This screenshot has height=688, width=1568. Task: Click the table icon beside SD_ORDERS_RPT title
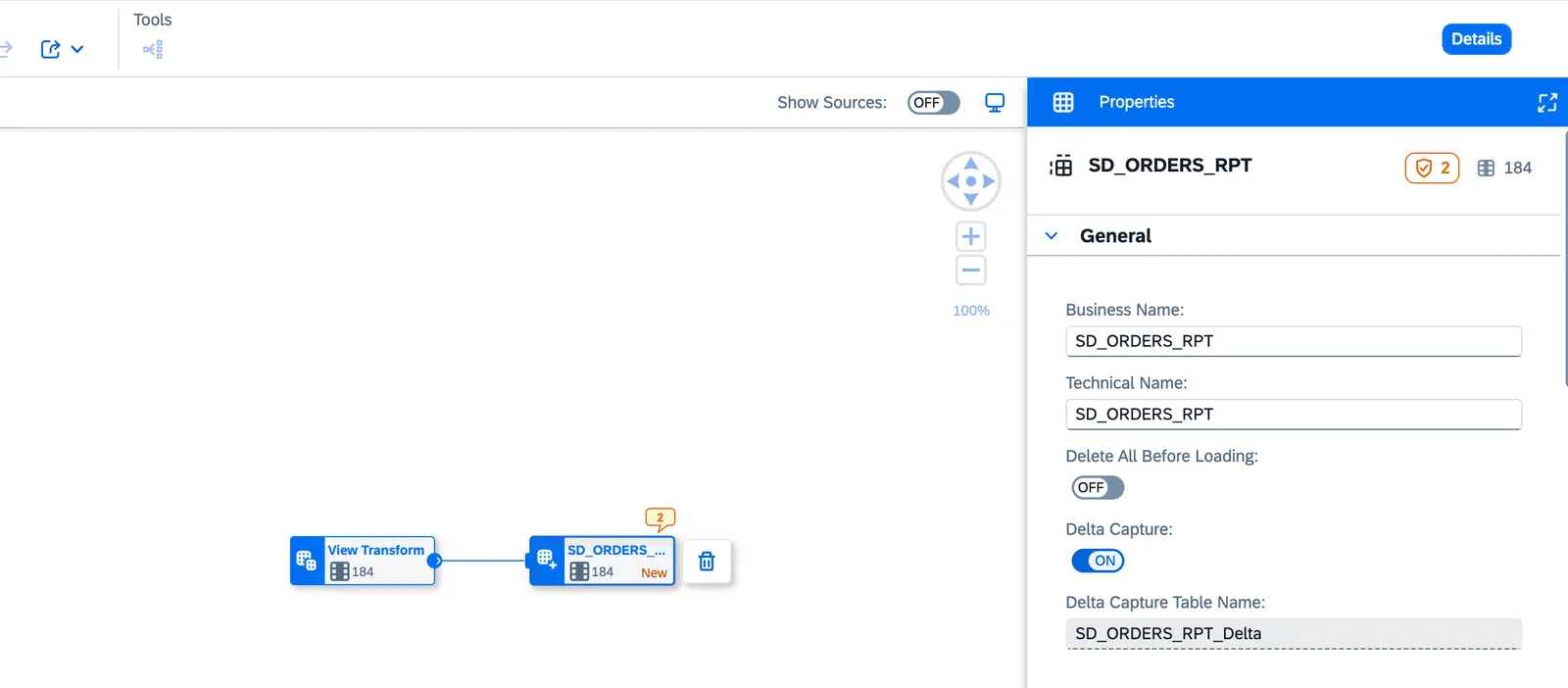(x=1061, y=167)
